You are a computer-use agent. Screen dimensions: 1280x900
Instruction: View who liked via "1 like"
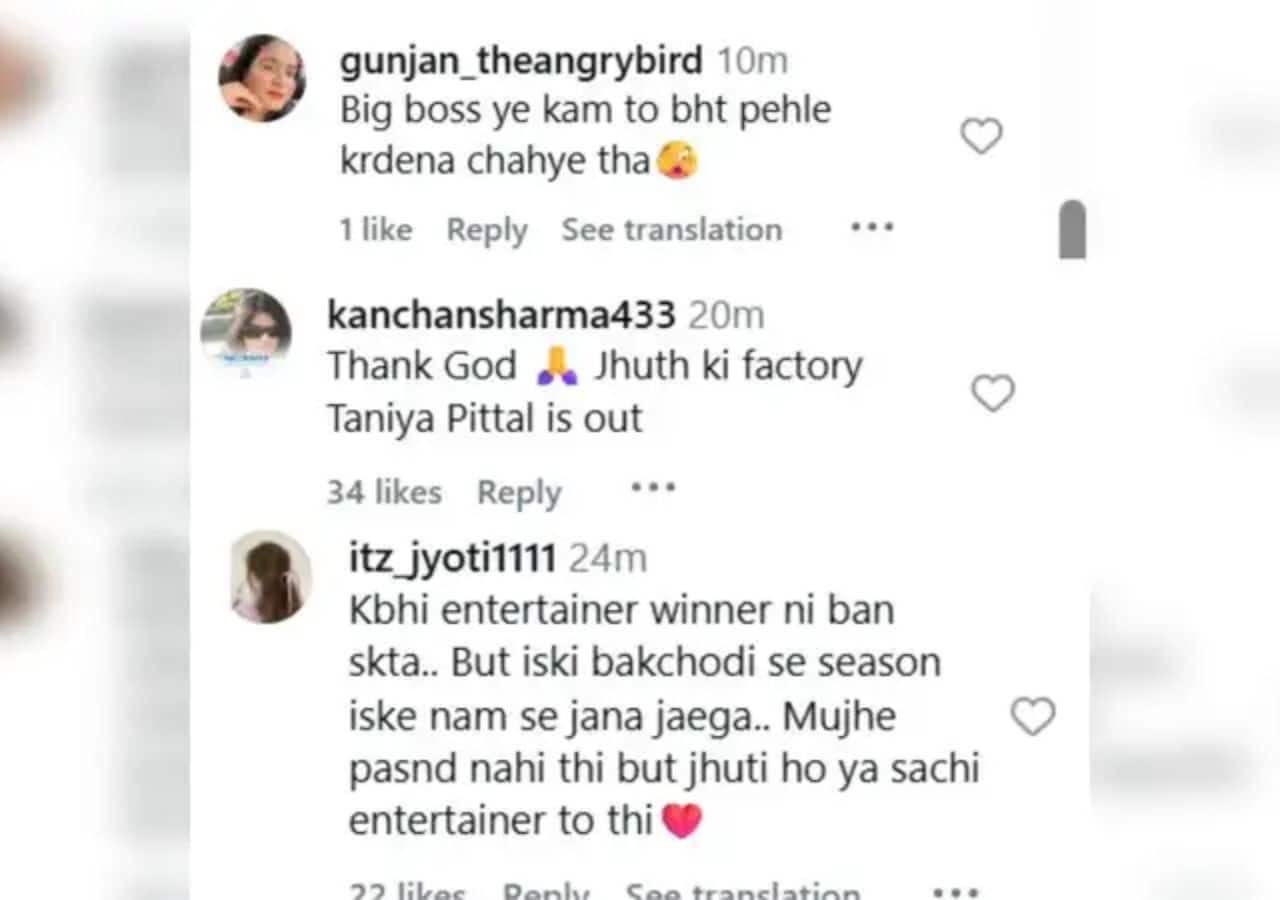click(x=375, y=230)
